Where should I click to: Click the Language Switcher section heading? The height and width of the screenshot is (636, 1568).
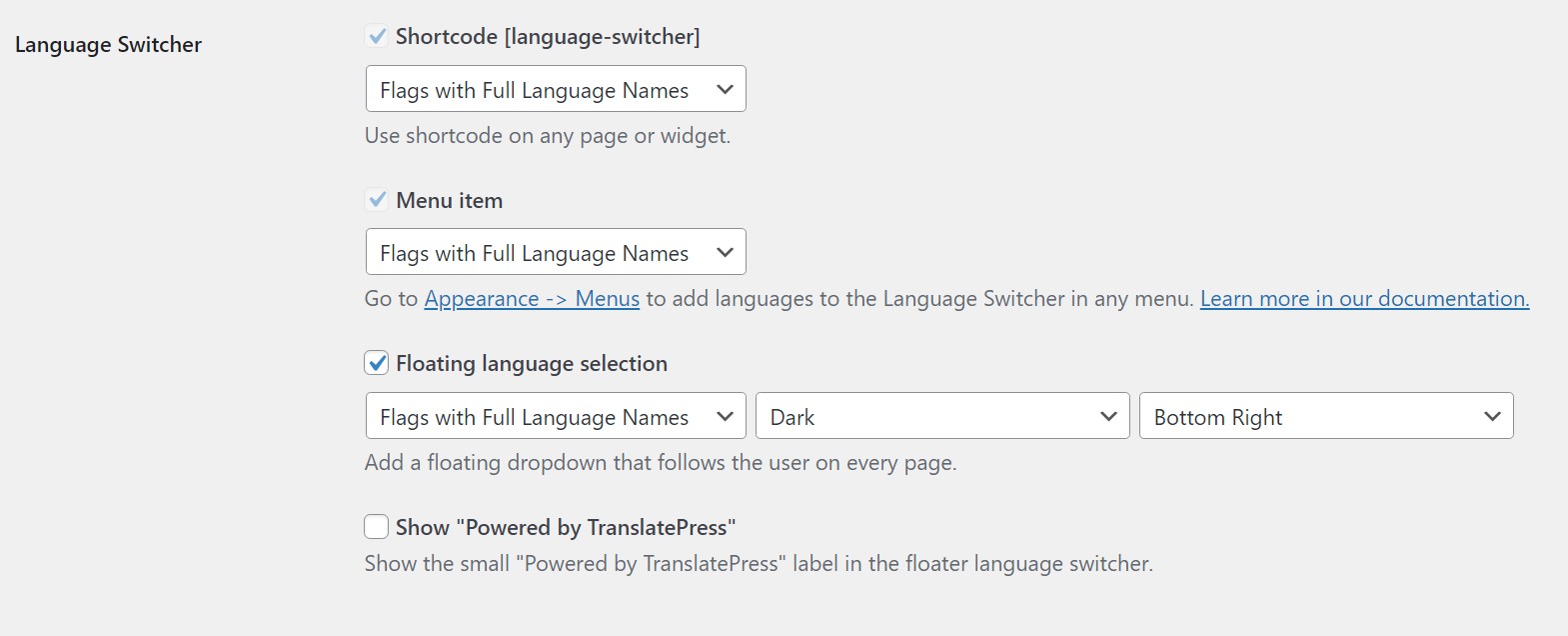(108, 45)
